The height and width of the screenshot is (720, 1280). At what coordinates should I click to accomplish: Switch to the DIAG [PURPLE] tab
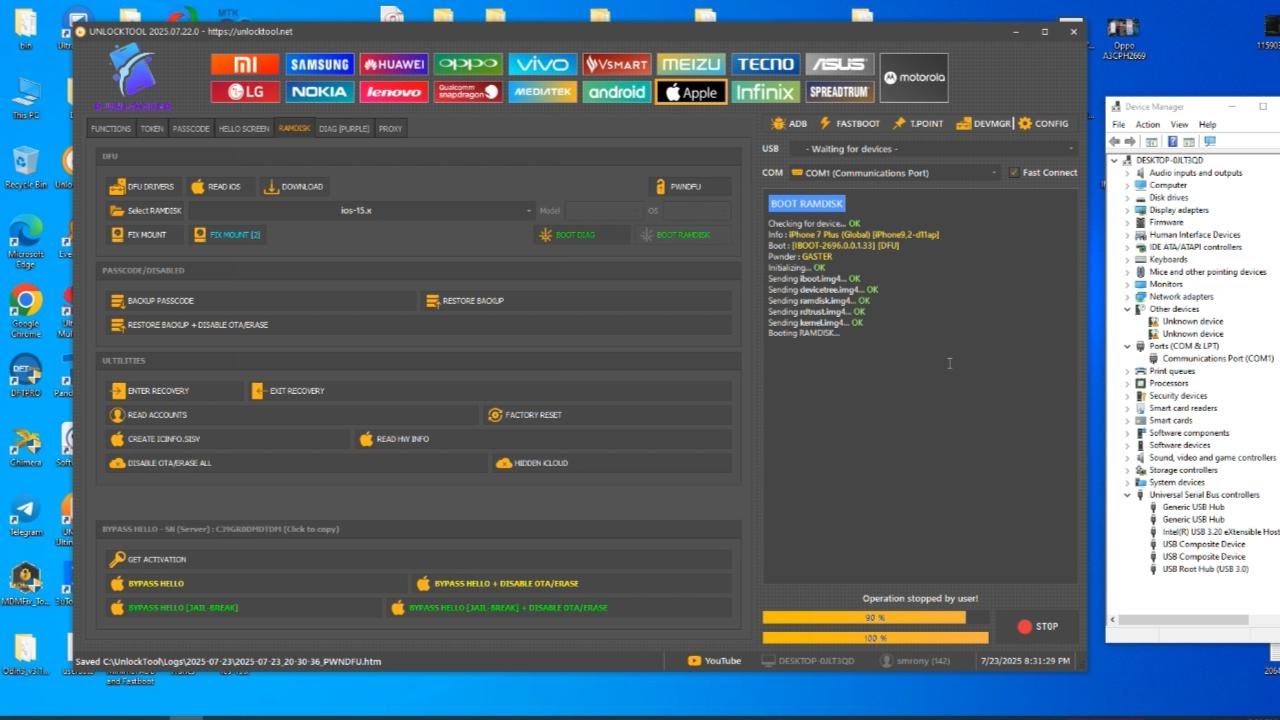click(344, 129)
